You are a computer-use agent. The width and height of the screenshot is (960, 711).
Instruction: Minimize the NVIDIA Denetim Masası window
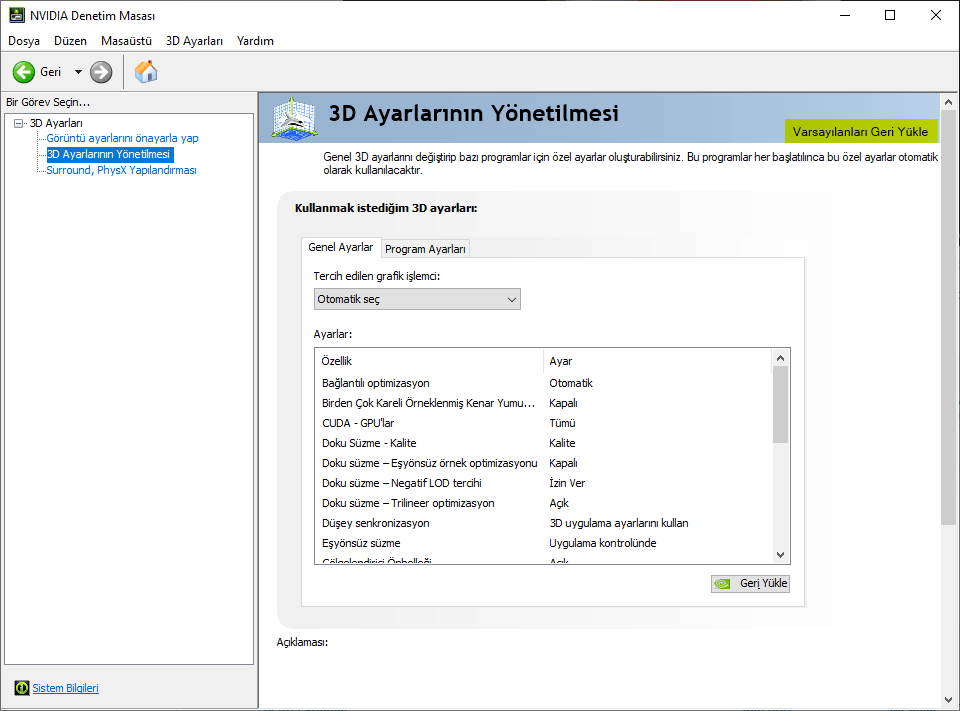pyautogui.click(x=845, y=15)
